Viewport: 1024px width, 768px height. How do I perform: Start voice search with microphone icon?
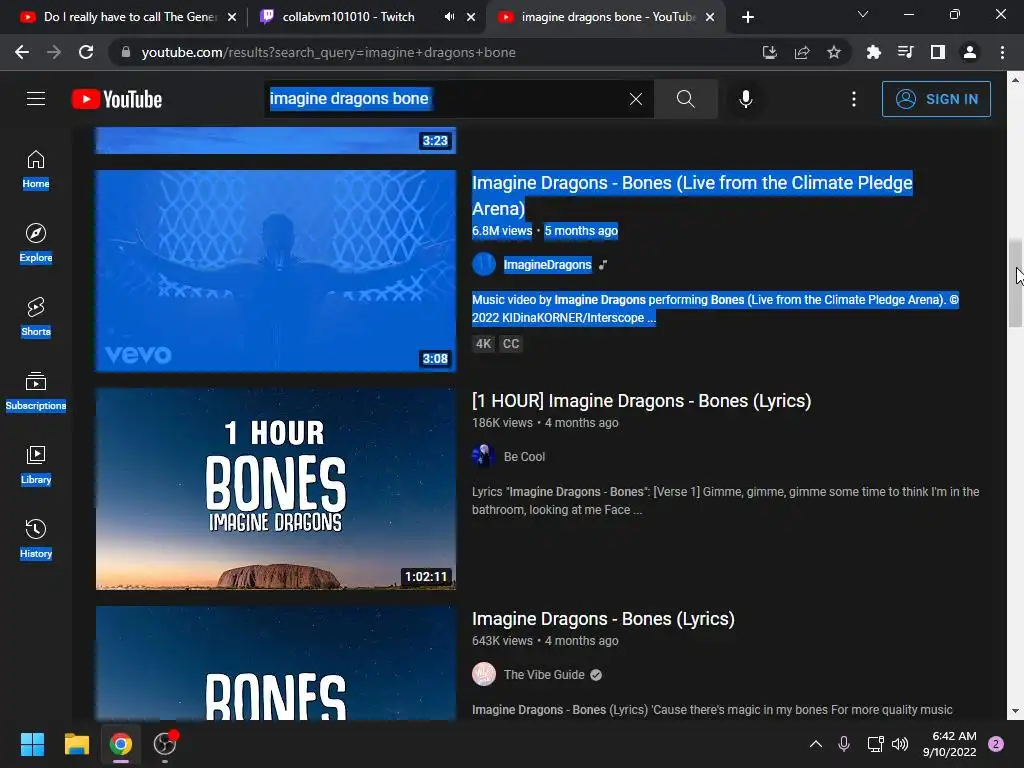click(746, 99)
